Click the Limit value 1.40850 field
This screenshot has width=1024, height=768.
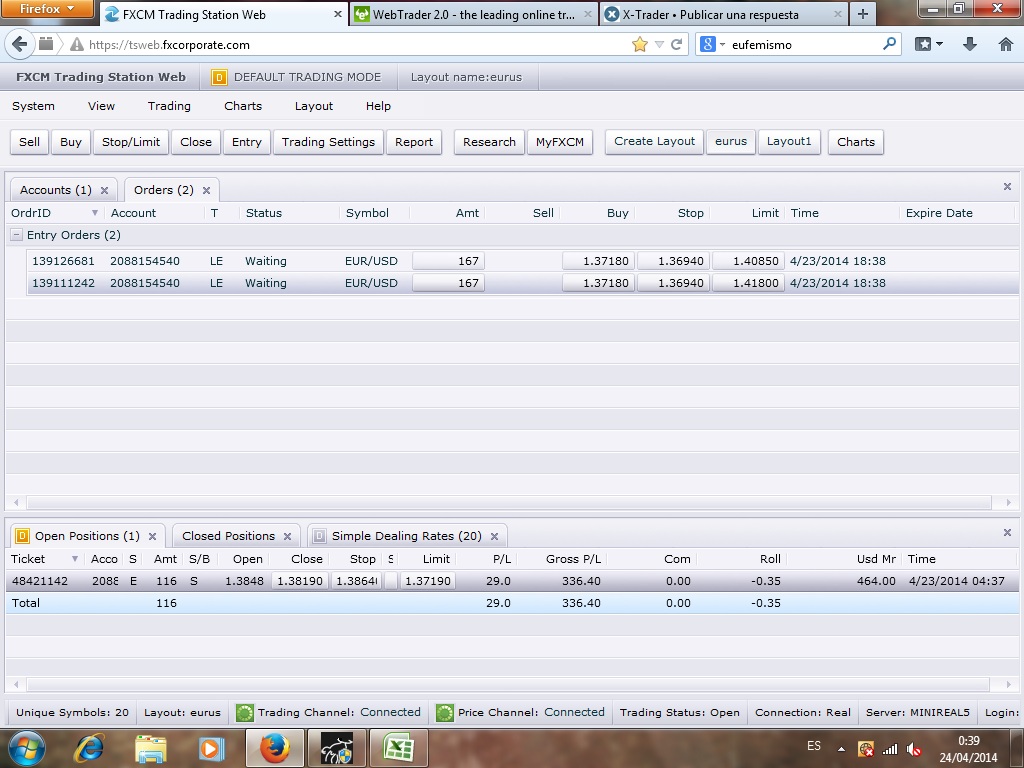click(748, 261)
